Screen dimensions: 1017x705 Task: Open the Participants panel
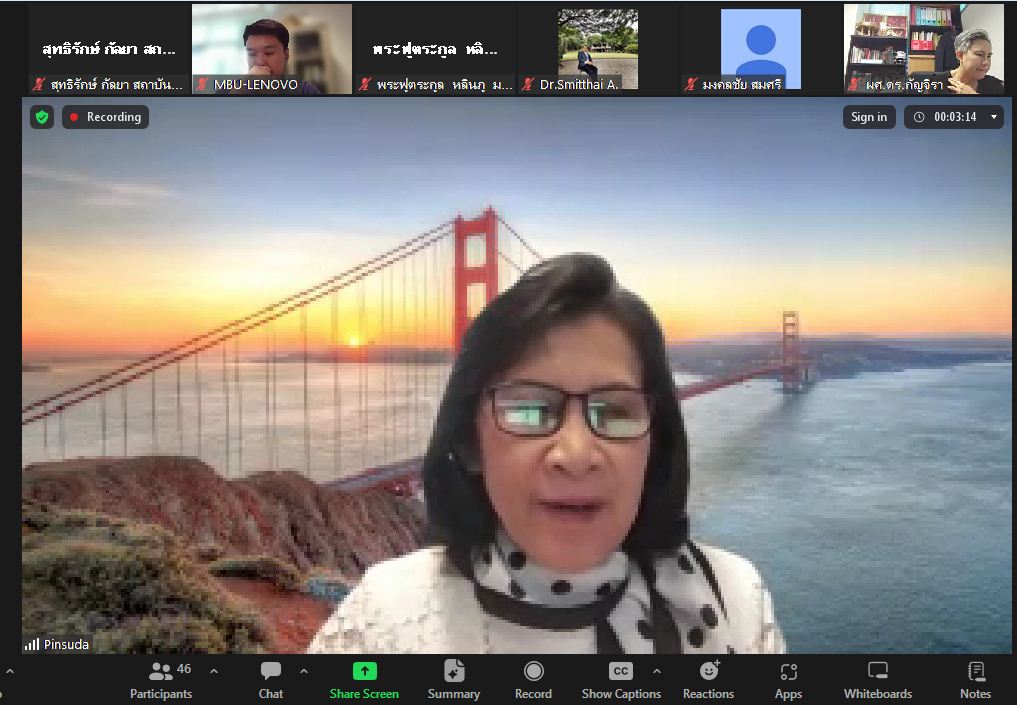click(x=160, y=679)
